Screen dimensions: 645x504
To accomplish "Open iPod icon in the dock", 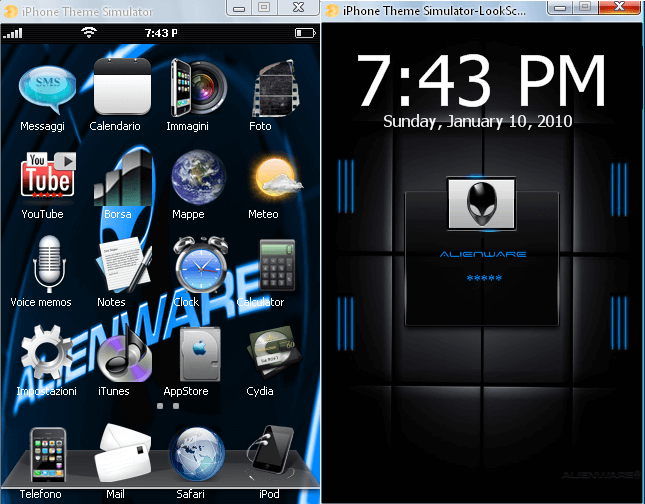I will point(271,451).
